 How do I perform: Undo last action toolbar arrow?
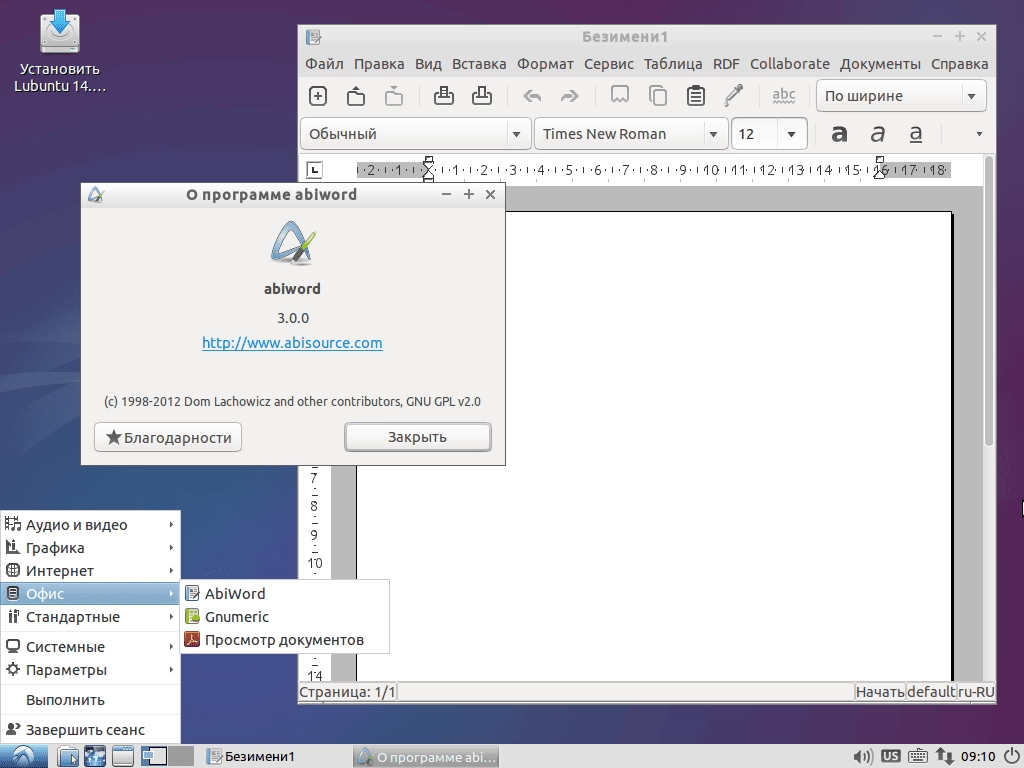(532, 97)
